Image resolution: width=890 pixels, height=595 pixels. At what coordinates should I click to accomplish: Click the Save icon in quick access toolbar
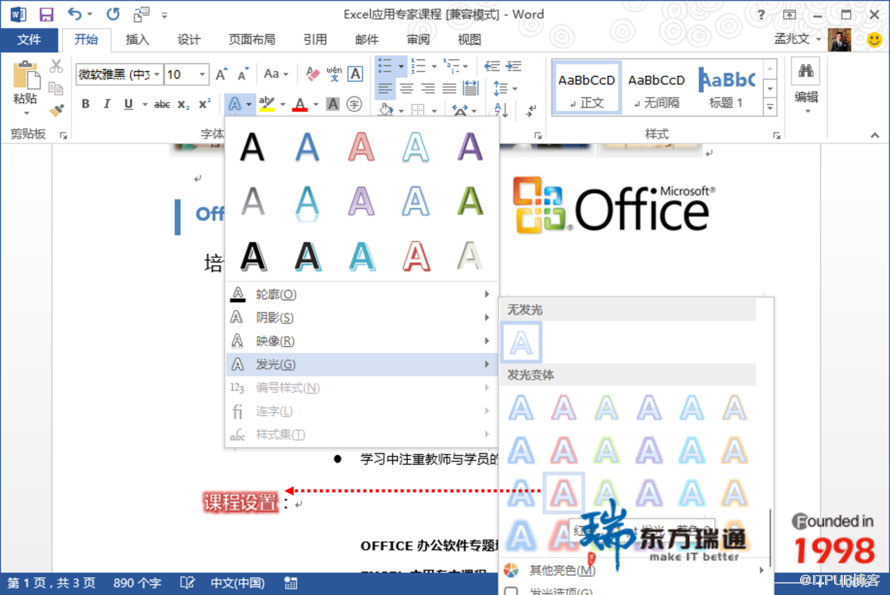coord(46,14)
